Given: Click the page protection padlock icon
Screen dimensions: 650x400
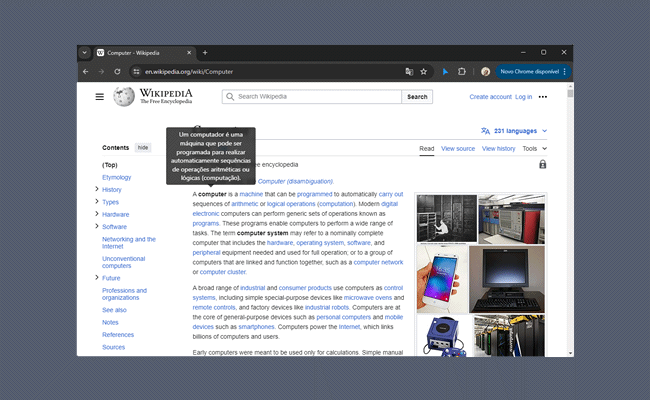Looking at the screenshot, I should tap(543, 165).
